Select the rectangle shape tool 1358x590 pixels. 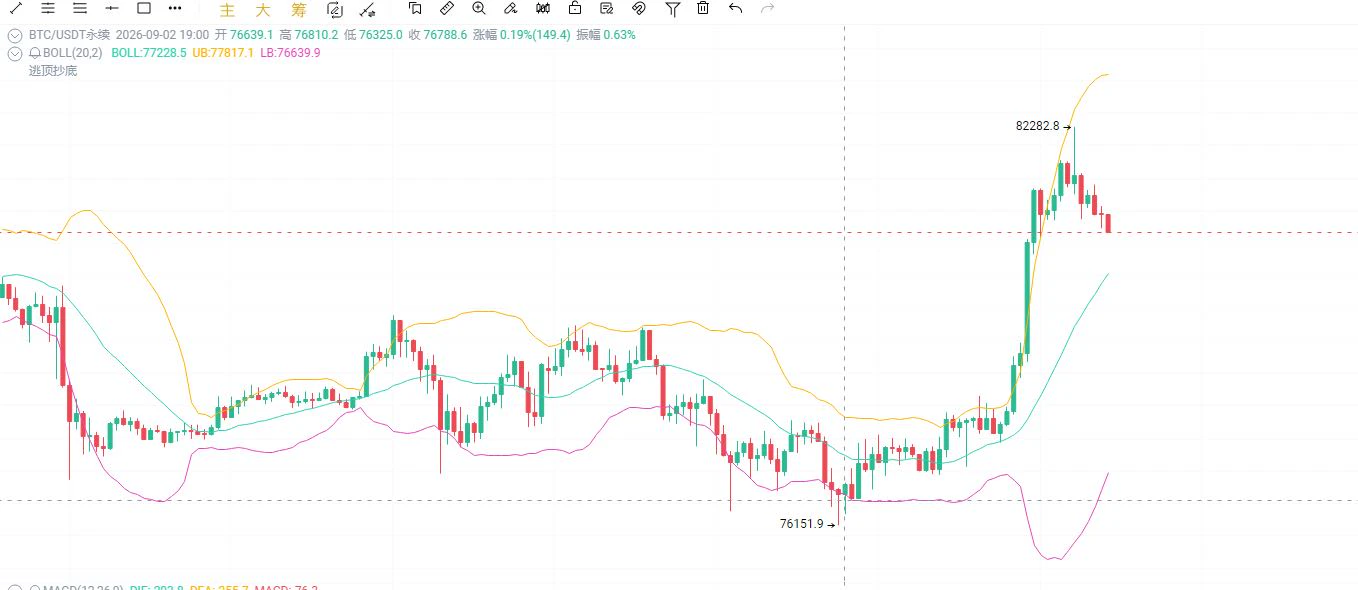click(144, 8)
